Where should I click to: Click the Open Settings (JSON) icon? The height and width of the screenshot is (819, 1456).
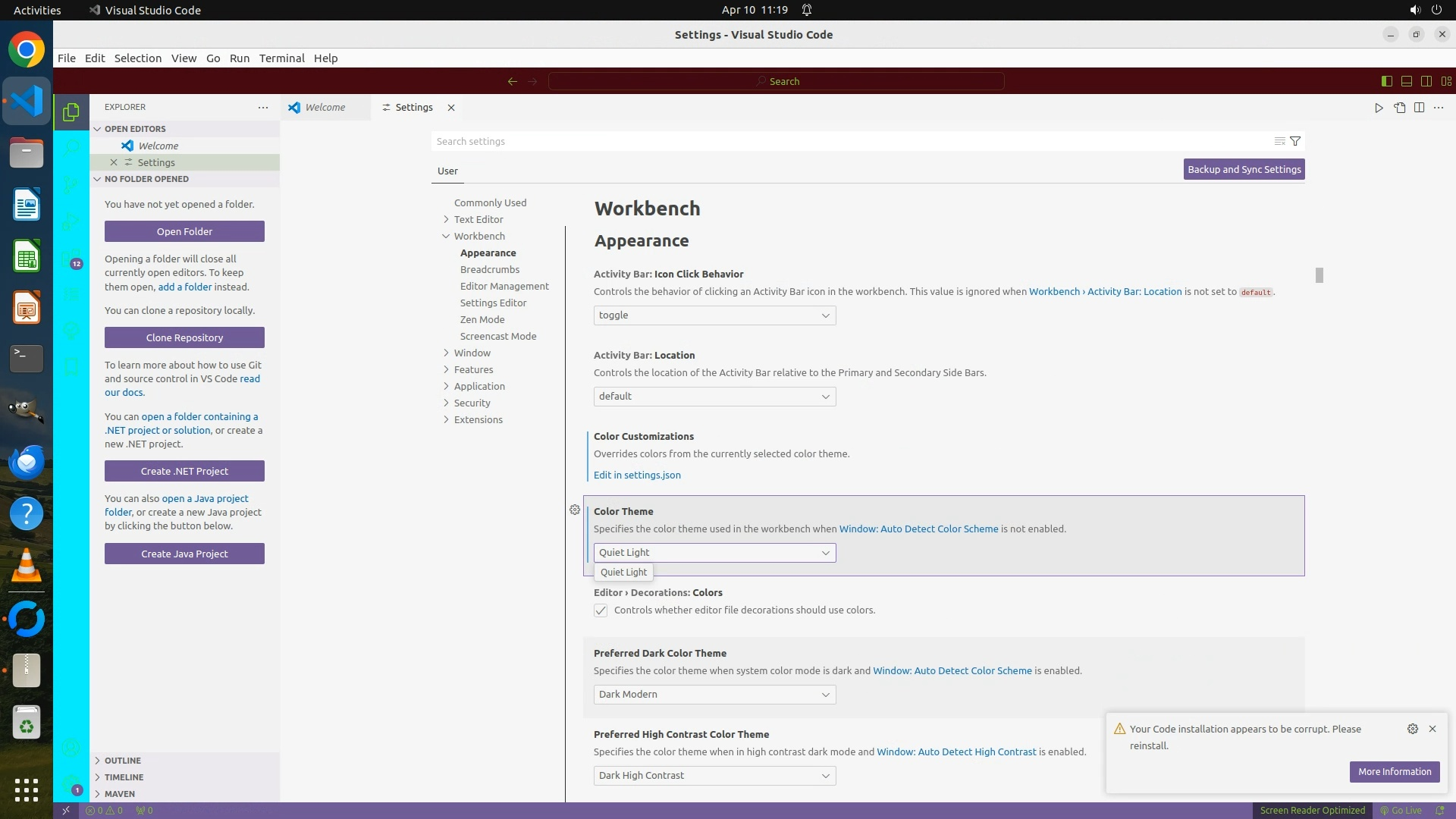pyautogui.click(x=1399, y=108)
